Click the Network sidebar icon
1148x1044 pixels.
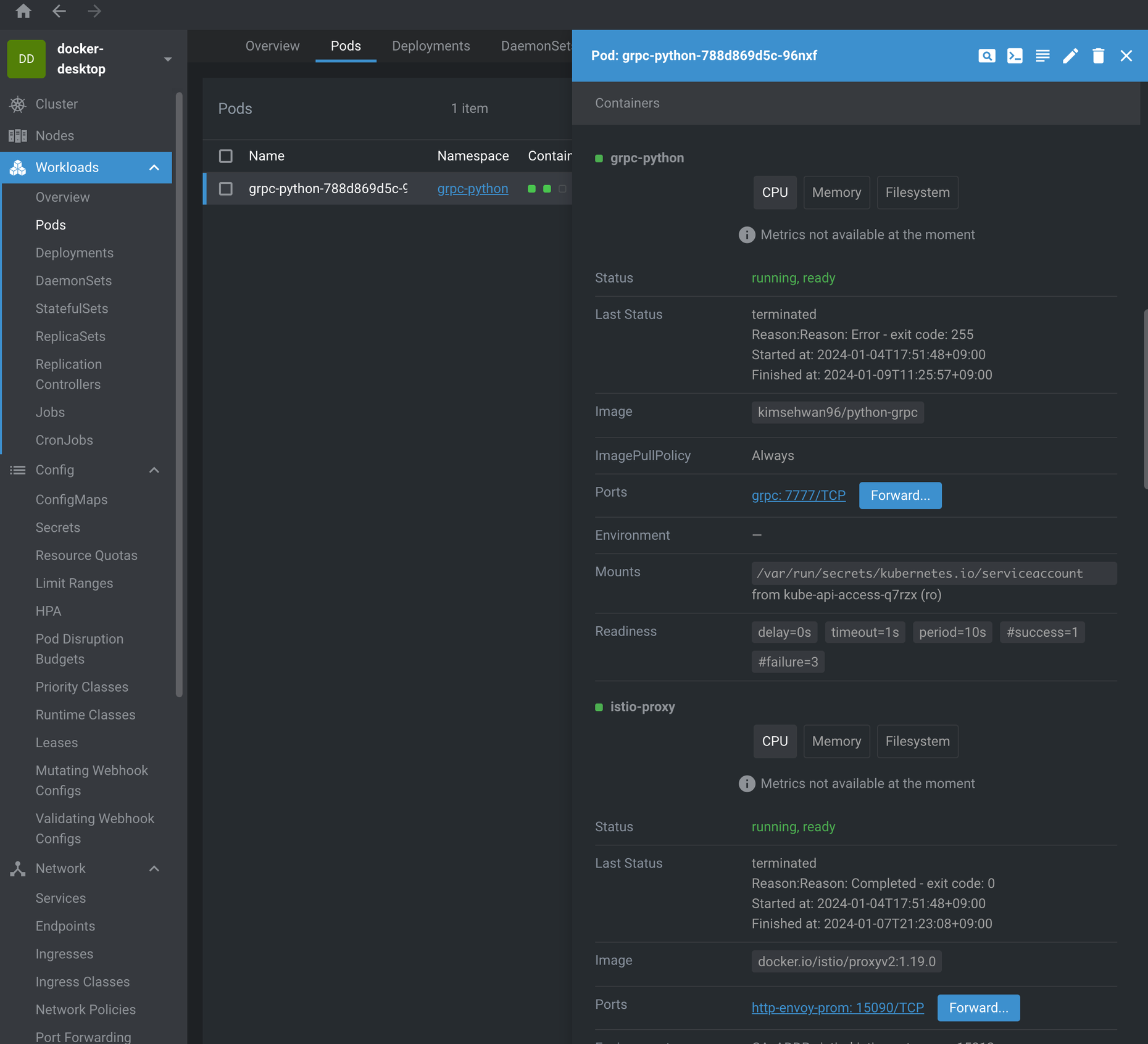pos(18,869)
